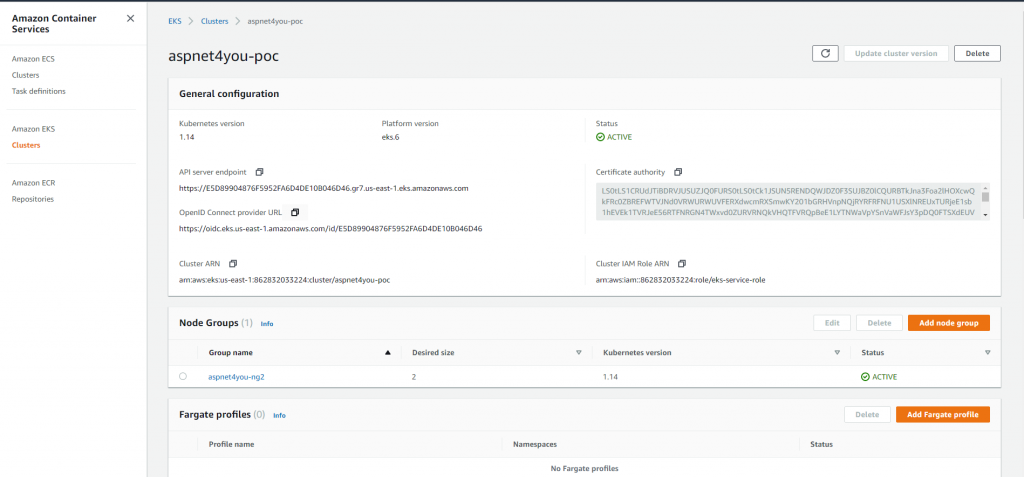This screenshot has width=1024, height=477.
Task: Click Add node group
Action: (948, 323)
